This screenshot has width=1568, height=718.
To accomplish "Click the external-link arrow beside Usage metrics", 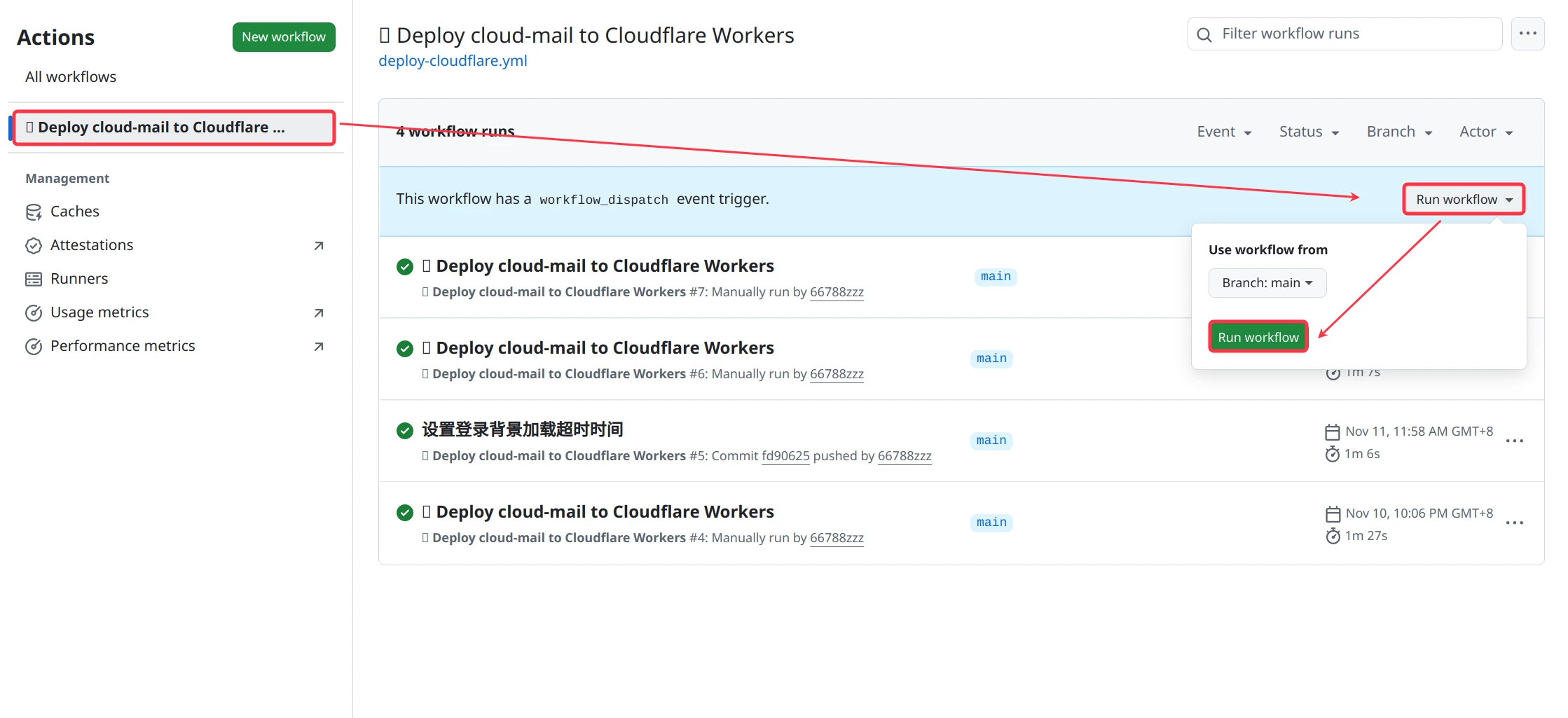I will pyautogui.click(x=317, y=312).
